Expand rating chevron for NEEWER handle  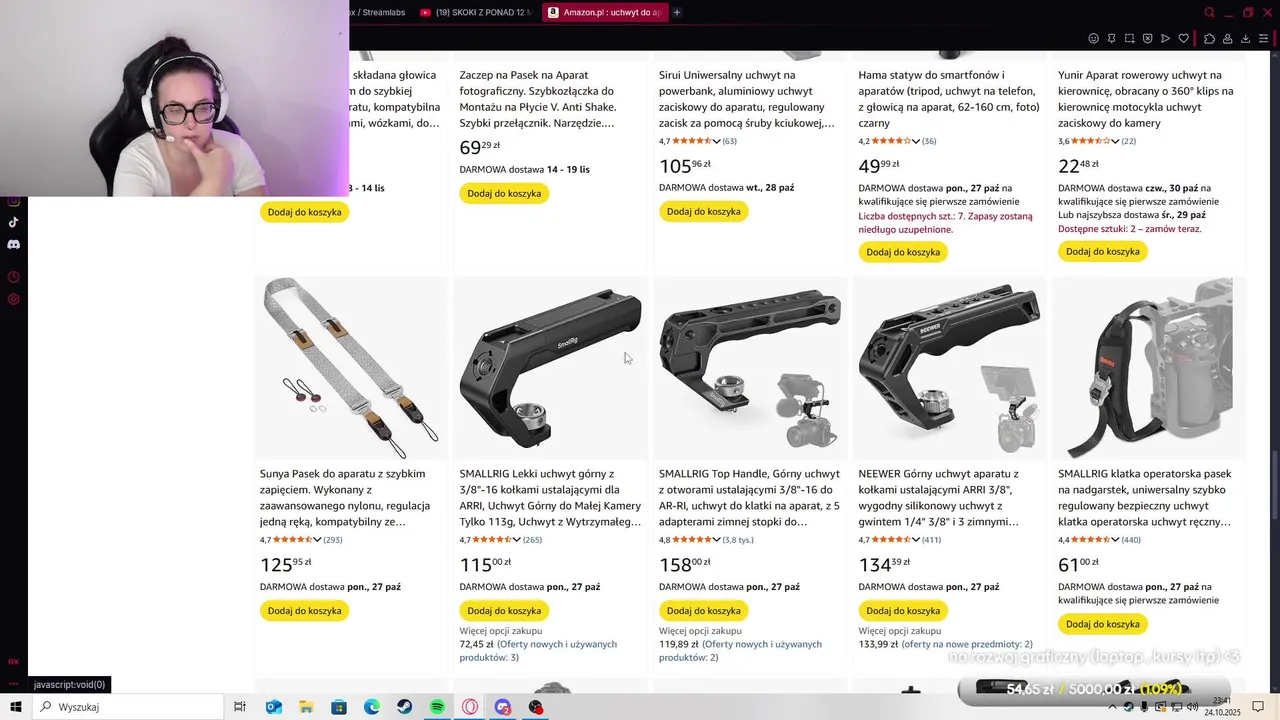[x=916, y=540]
